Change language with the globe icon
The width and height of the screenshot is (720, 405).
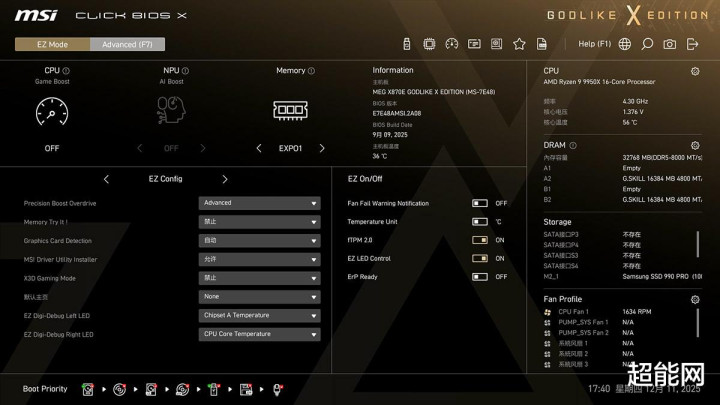coord(624,44)
